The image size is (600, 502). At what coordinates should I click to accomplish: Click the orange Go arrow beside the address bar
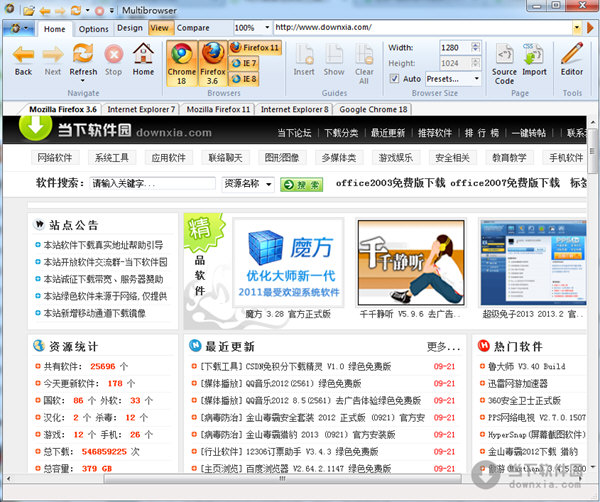click(x=590, y=27)
